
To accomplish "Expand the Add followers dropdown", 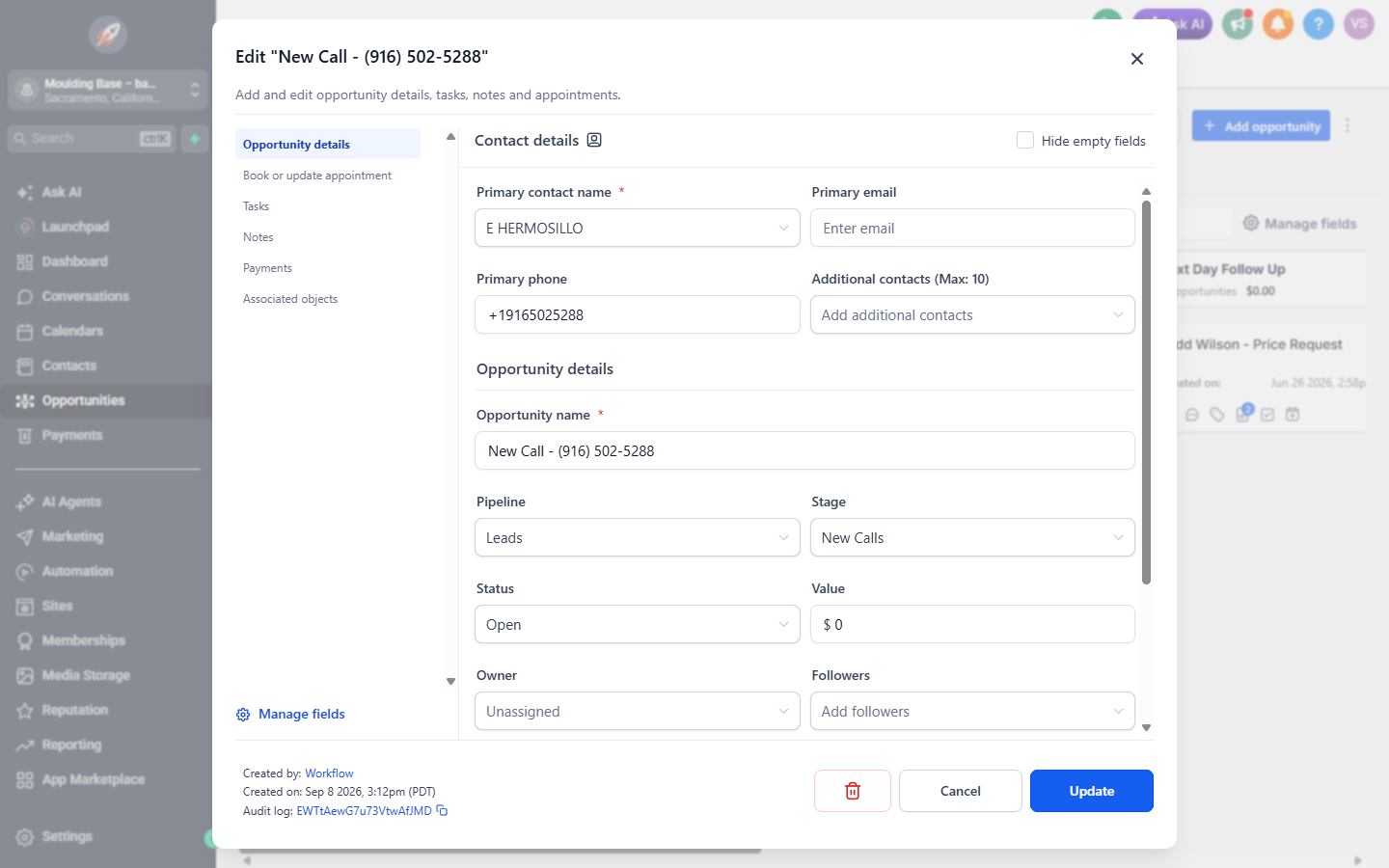I will pos(972,711).
